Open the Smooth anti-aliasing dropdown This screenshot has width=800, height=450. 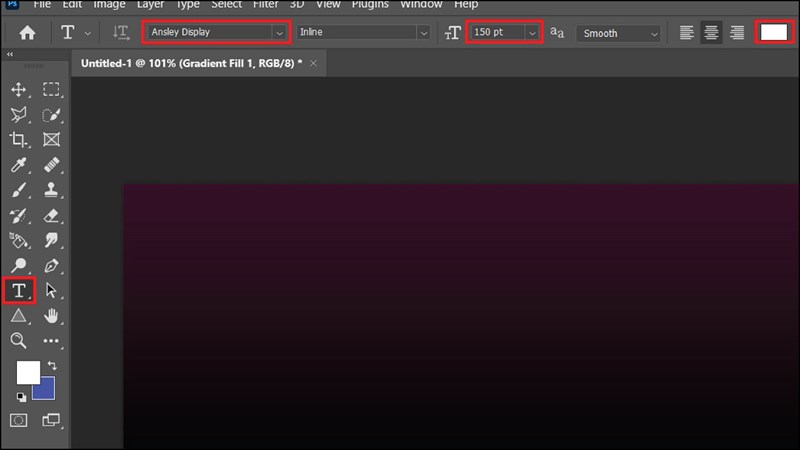point(618,34)
